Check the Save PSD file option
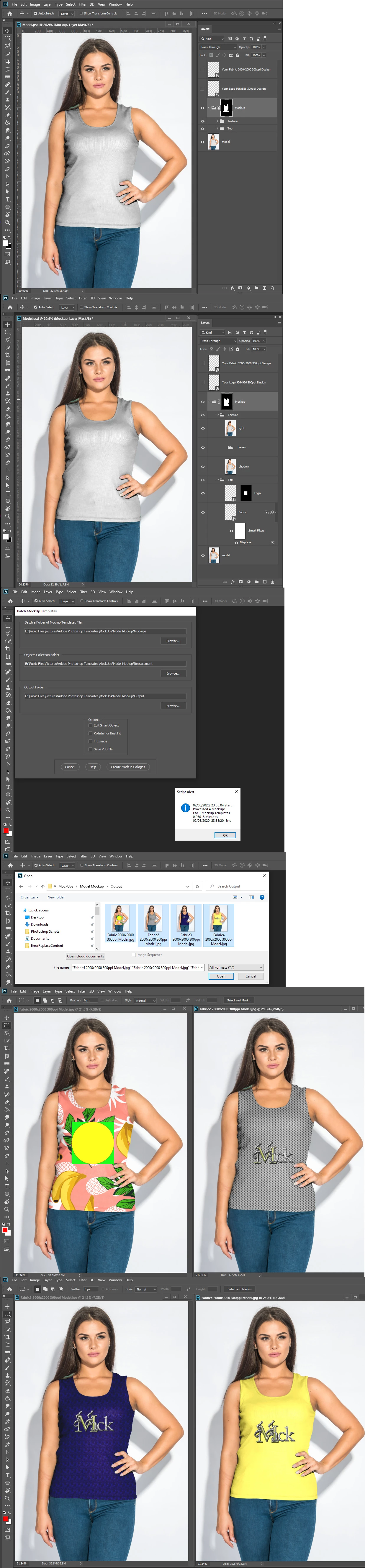Screen dimensions: 365x1568 (90, 749)
